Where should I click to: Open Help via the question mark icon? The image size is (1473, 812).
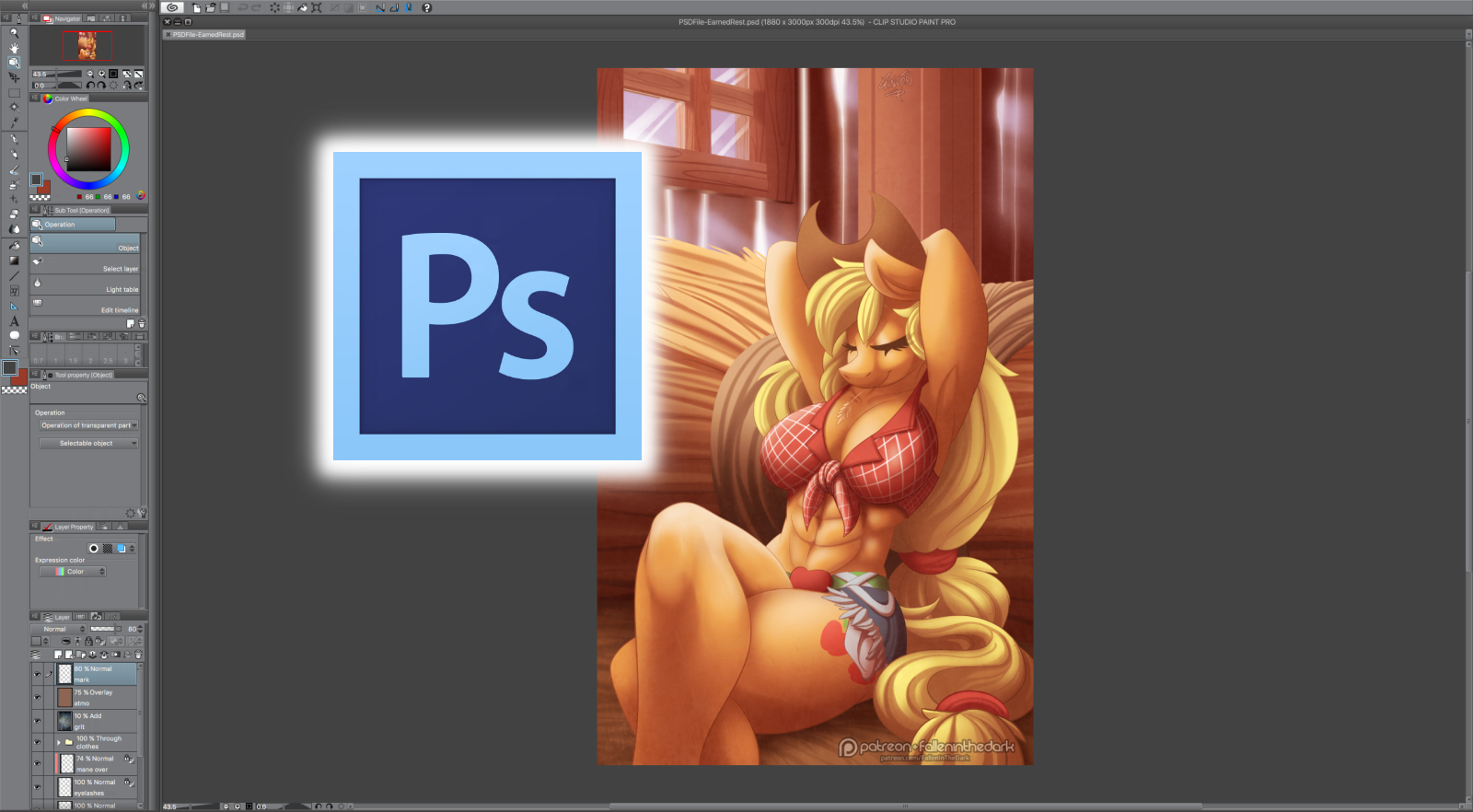426,7
